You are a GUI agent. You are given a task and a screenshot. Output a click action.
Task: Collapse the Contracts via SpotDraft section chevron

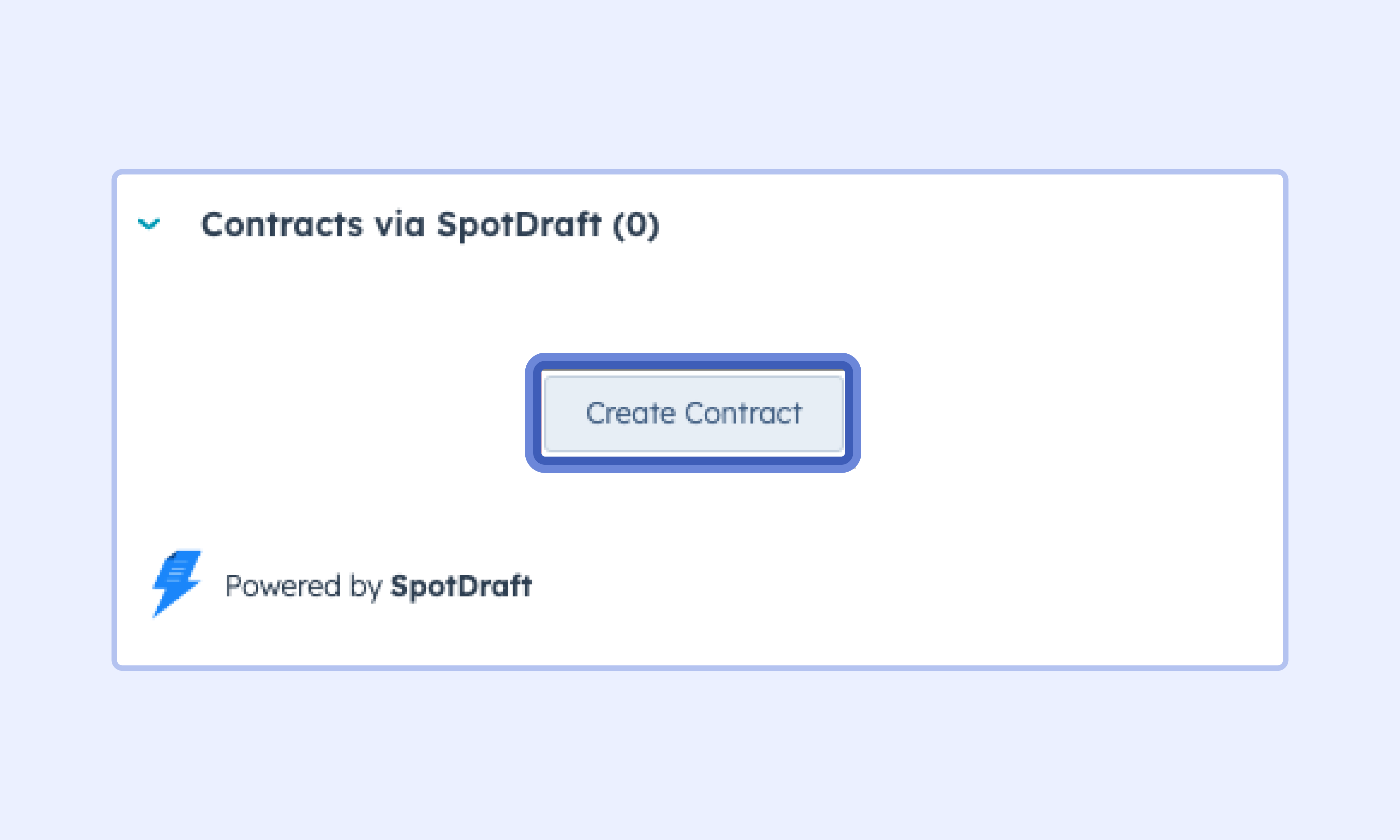(149, 224)
